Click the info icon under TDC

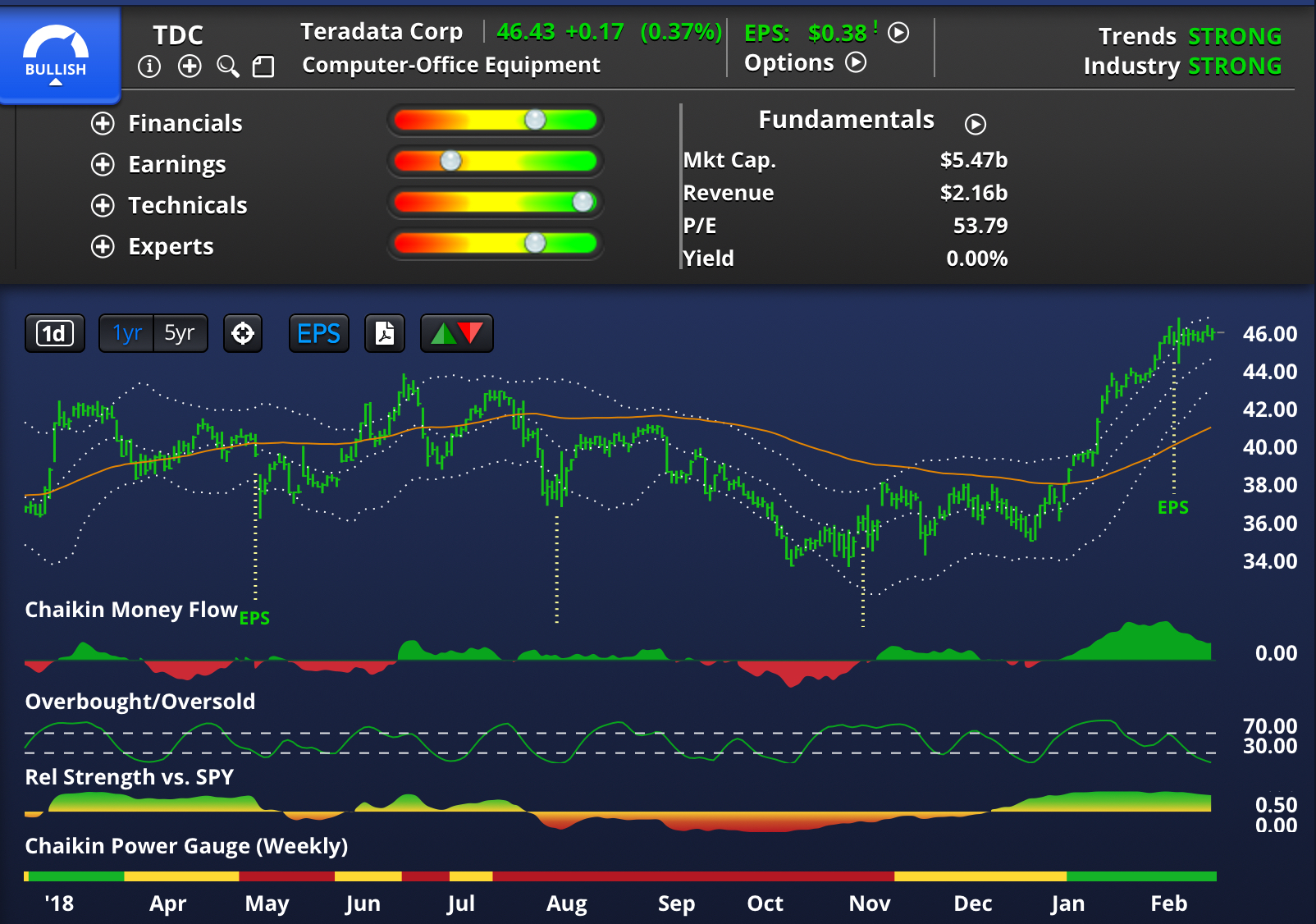149,66
